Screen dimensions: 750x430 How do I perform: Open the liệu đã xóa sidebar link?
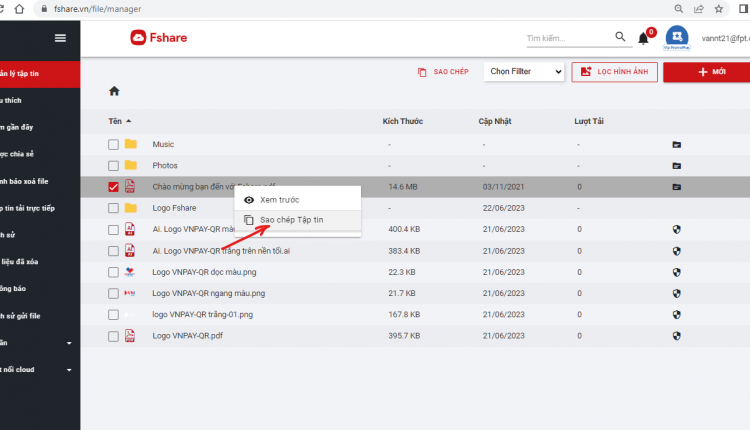pyautogui.click(x=40, y=262)
